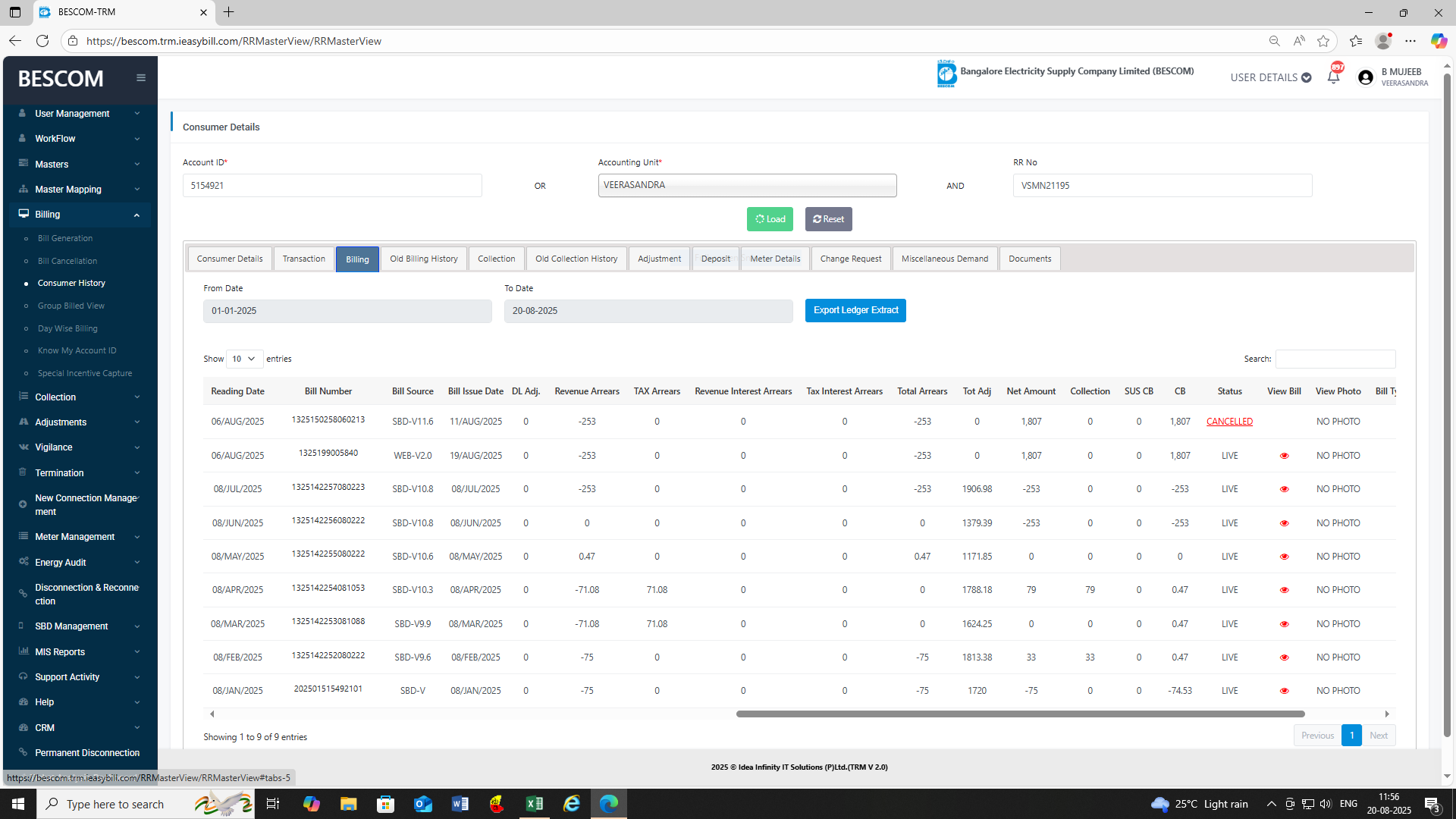The image size is (1456, 819).
Task: Click the CANCELLED status link
Action: pos(1229,422)
